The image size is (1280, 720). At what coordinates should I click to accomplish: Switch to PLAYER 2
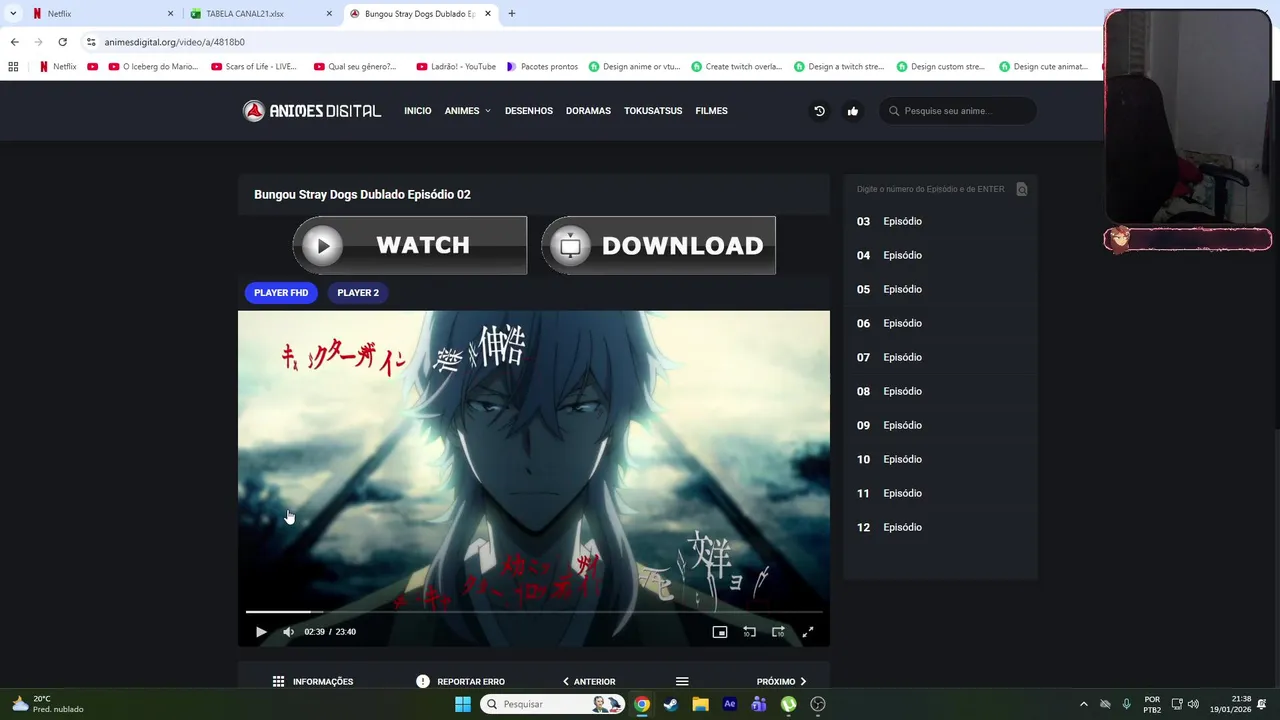358,293
